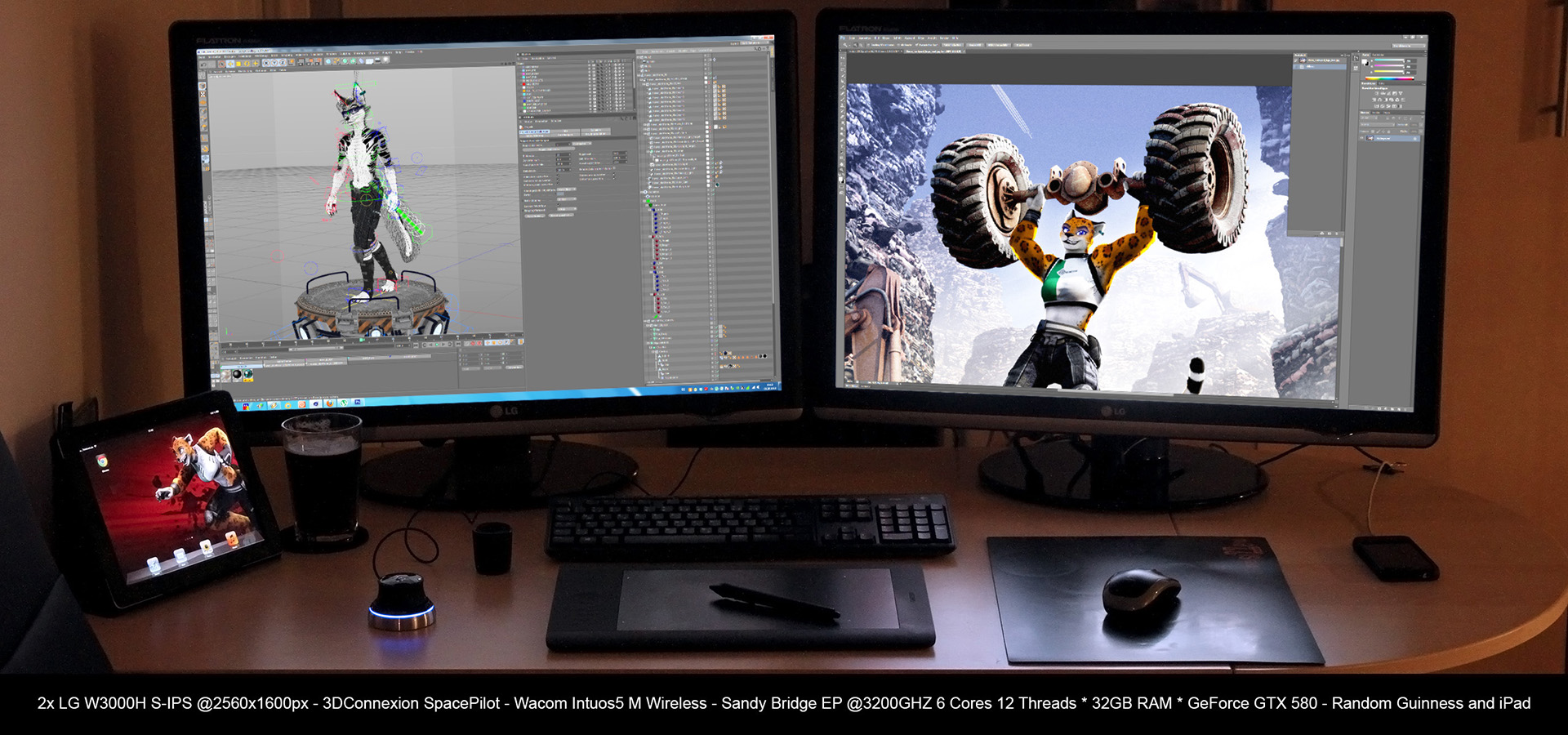Click the foreground swatch in Color panel
The width and height of the screenshot is (1568, 735).
[x=1364, y=61]
